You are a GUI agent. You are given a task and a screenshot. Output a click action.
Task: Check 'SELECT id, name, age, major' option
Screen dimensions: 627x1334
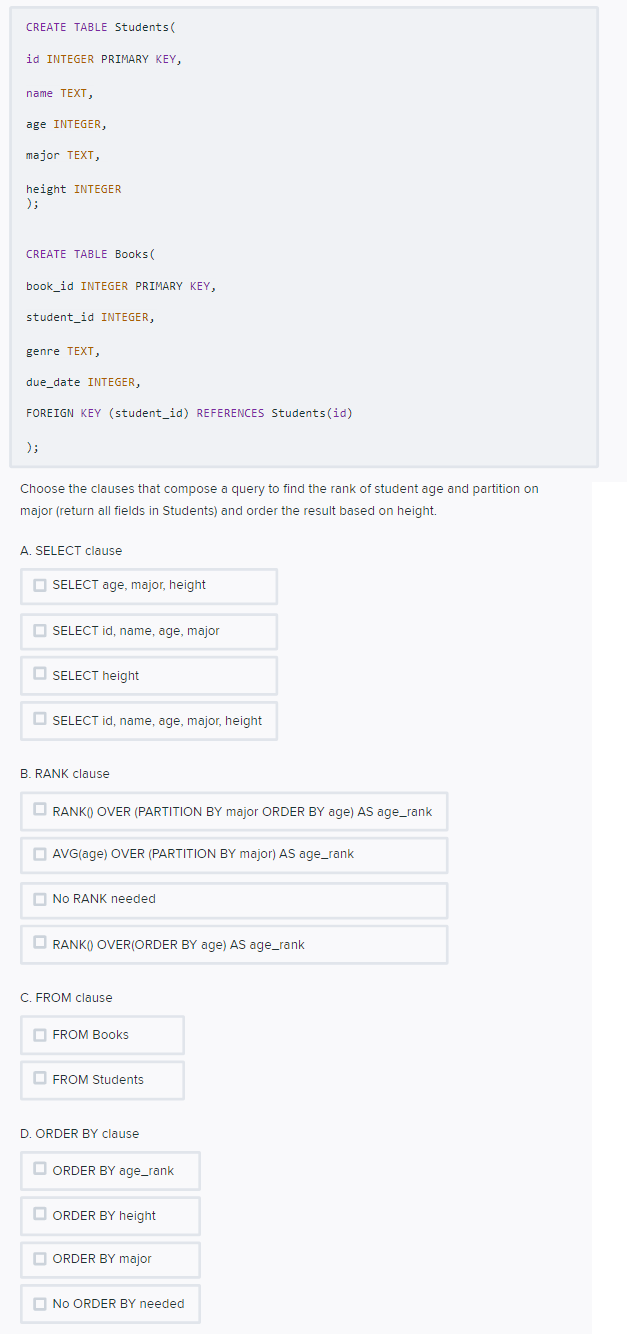point(40,630)
